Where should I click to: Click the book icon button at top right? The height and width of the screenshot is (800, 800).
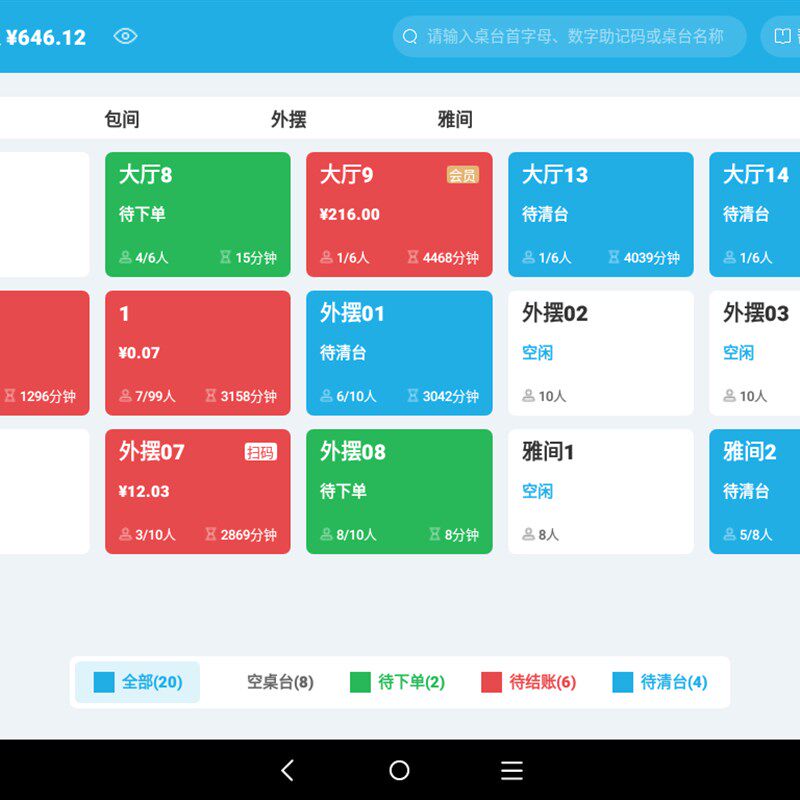782,36
